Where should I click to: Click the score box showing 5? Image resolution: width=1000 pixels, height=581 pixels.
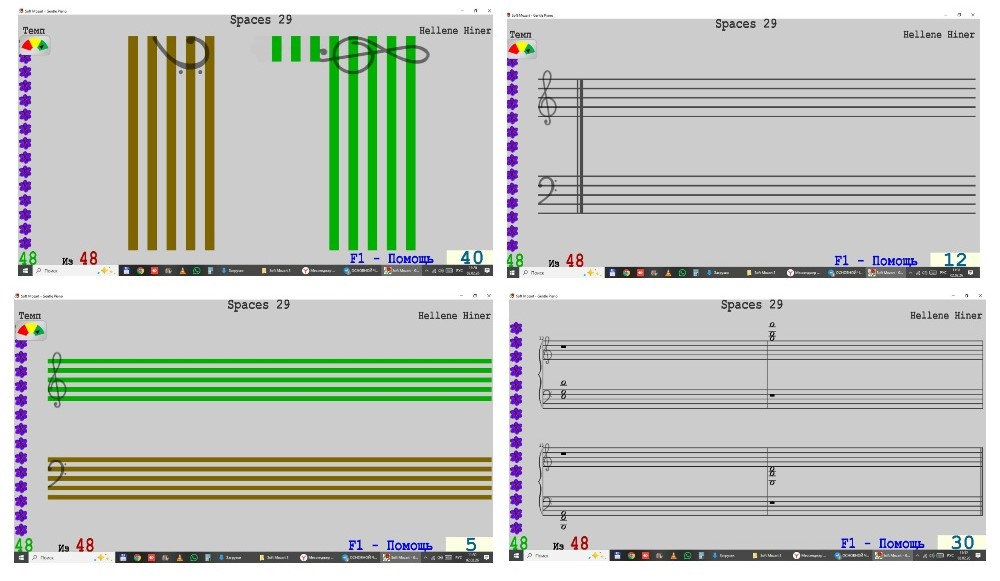469,545
